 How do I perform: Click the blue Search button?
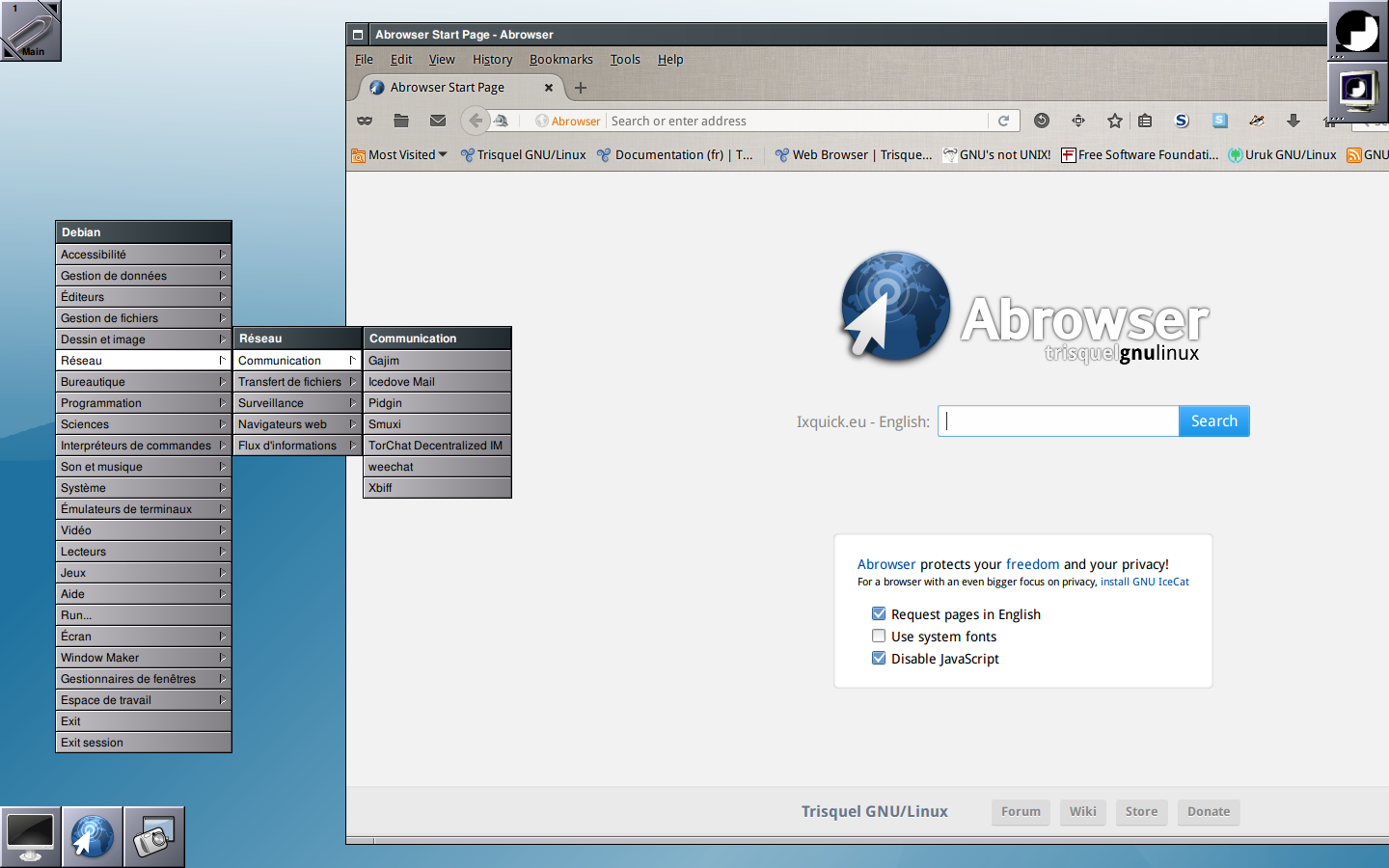tap(1213, 420)
